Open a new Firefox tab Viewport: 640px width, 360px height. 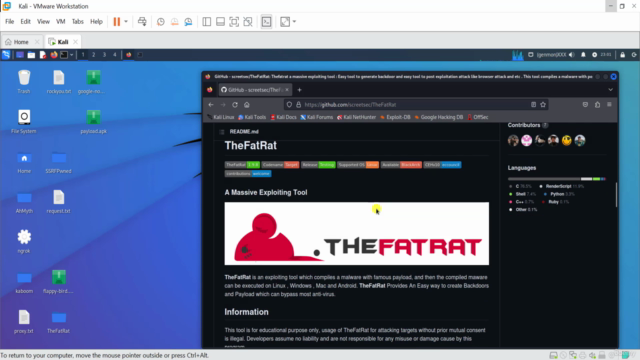point(299,90)
